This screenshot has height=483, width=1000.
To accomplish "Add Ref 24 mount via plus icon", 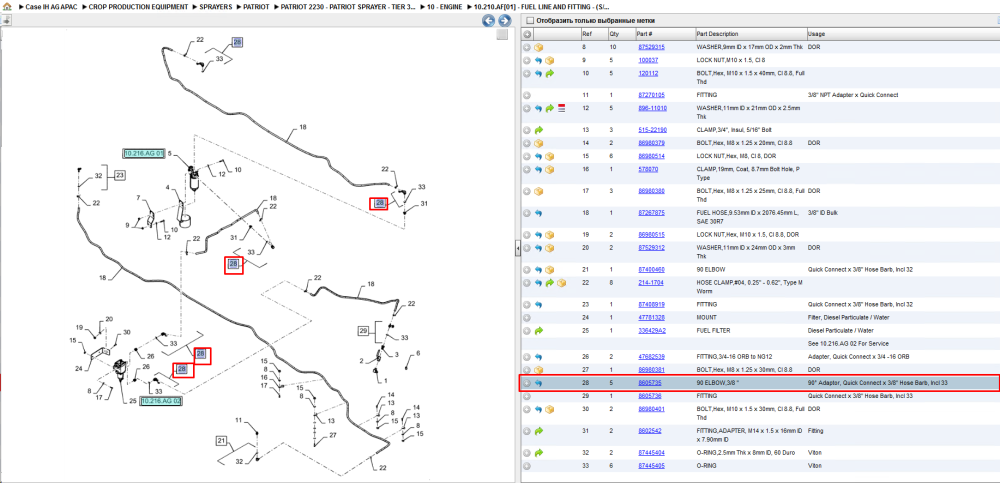I will (527, 318).
